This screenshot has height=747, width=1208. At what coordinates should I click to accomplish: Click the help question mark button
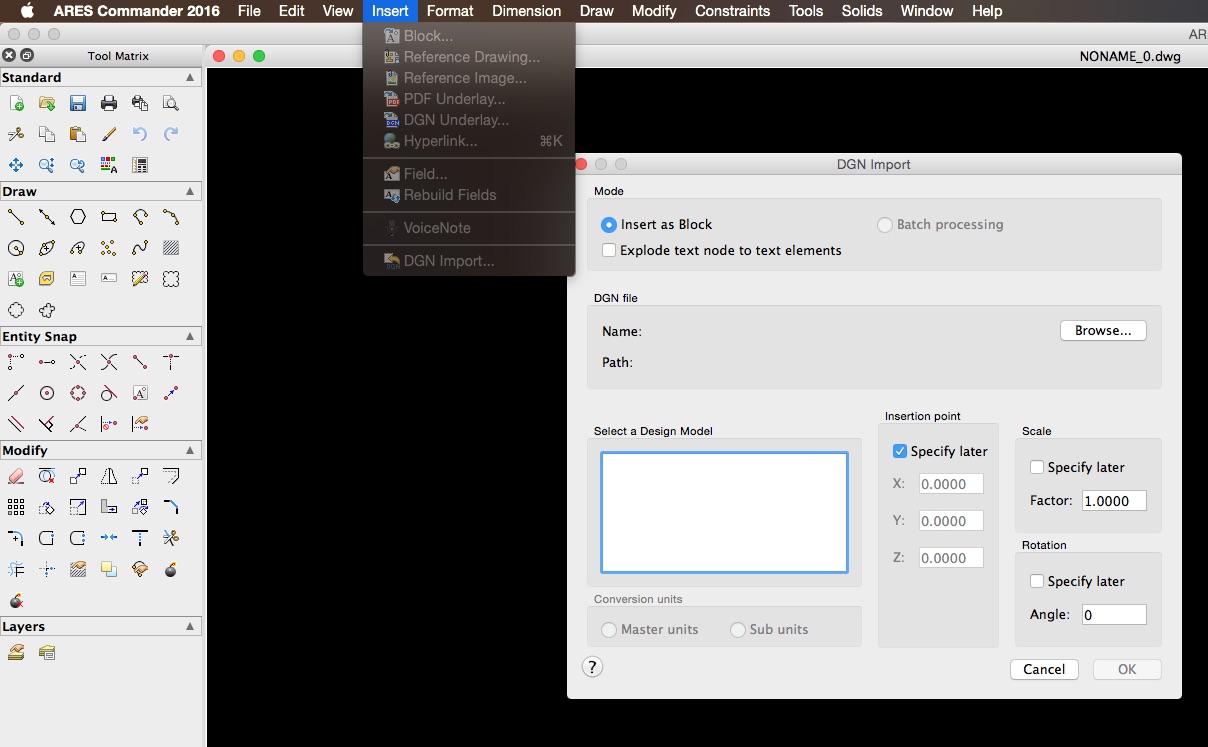coord(592,667)
